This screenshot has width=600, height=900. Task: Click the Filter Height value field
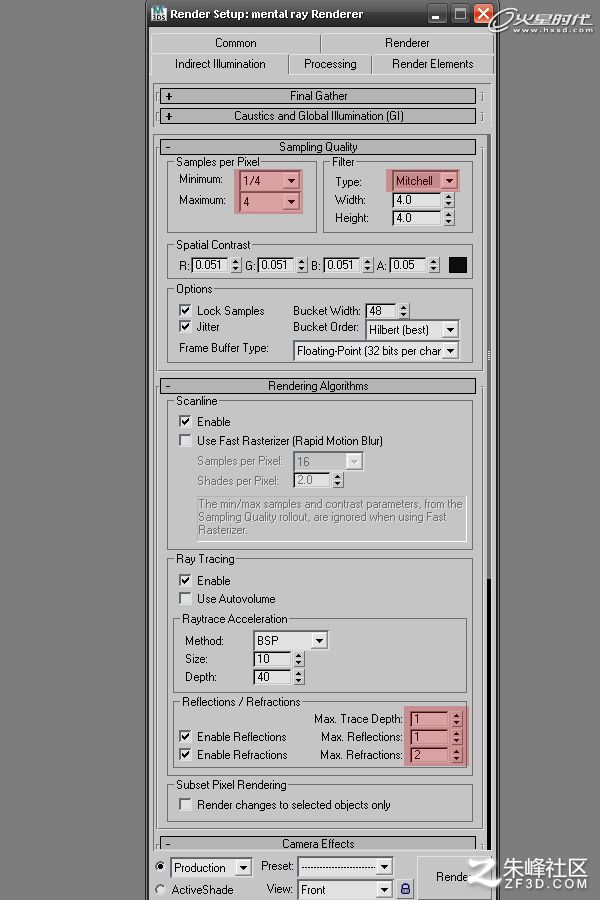[x=417, y=218]
